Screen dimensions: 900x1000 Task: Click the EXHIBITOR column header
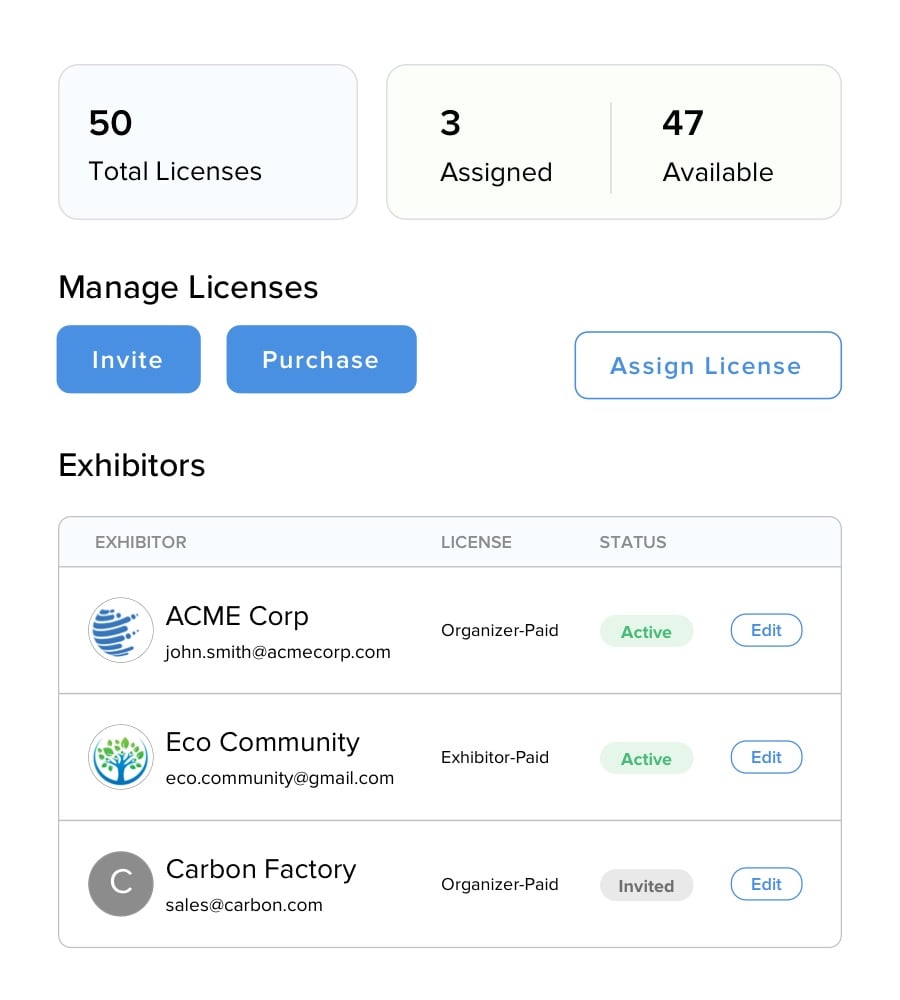[141, 542]
